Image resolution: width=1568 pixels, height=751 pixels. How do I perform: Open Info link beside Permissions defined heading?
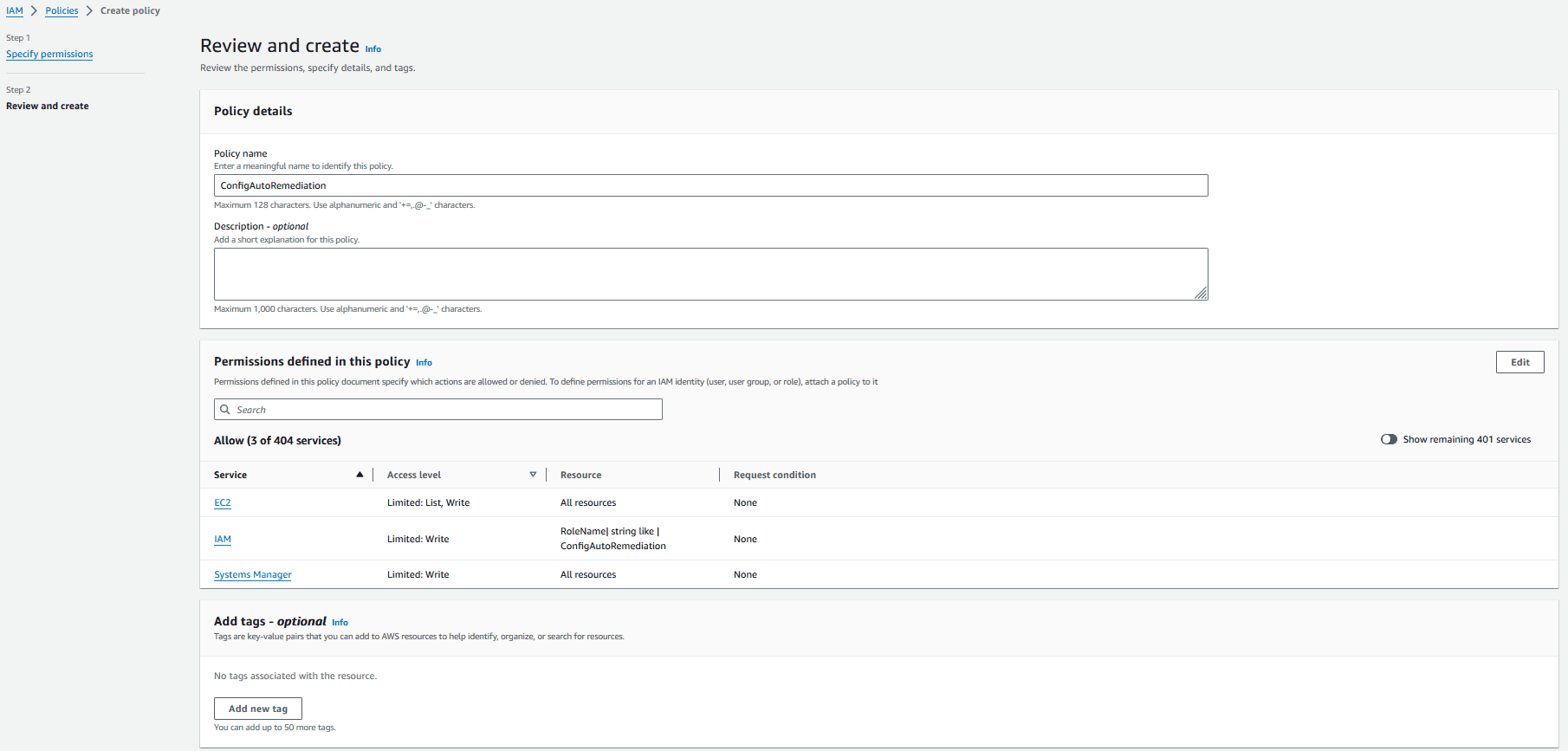coord(424,363)
